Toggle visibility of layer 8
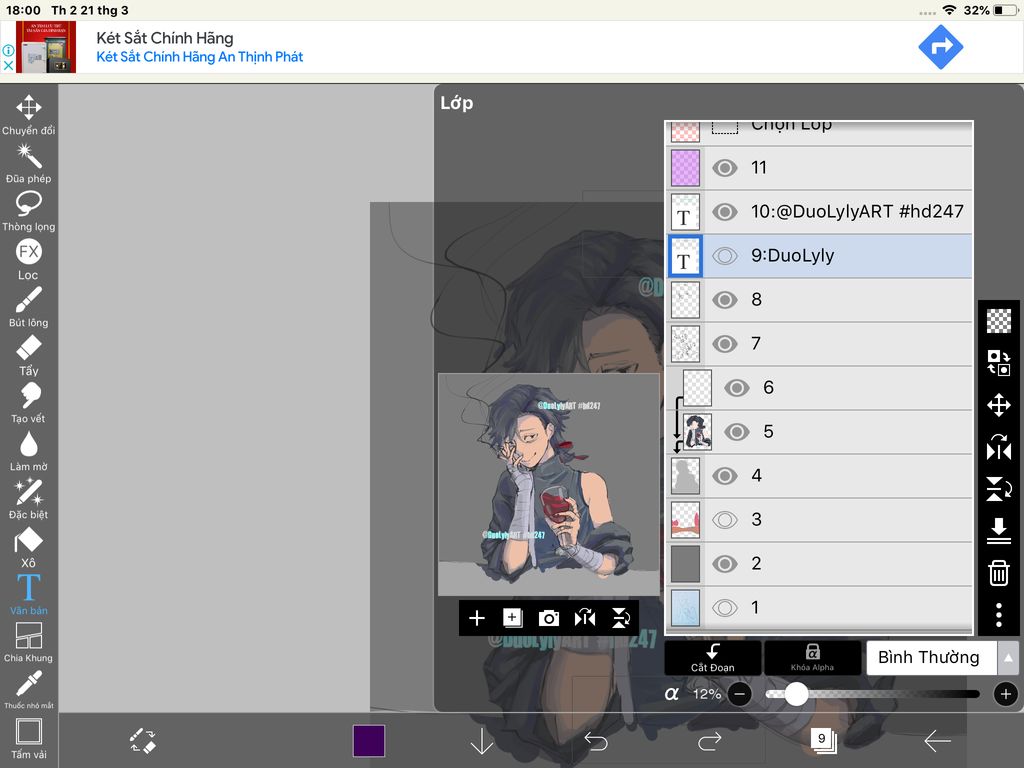This screenshot has height=768, width=1024. point(725,300)
